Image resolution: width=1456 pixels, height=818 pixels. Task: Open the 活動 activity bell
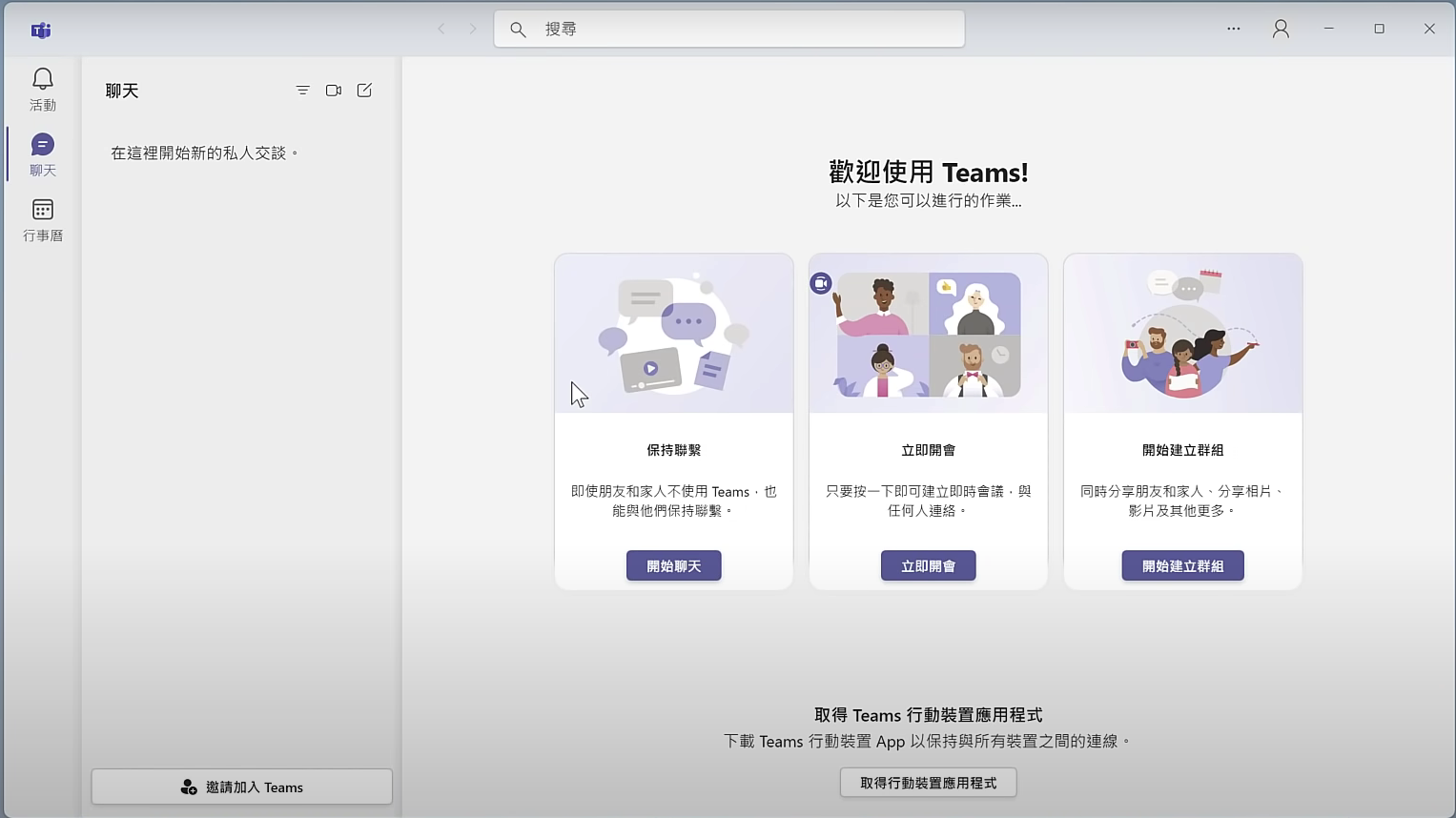click(42, 90)
